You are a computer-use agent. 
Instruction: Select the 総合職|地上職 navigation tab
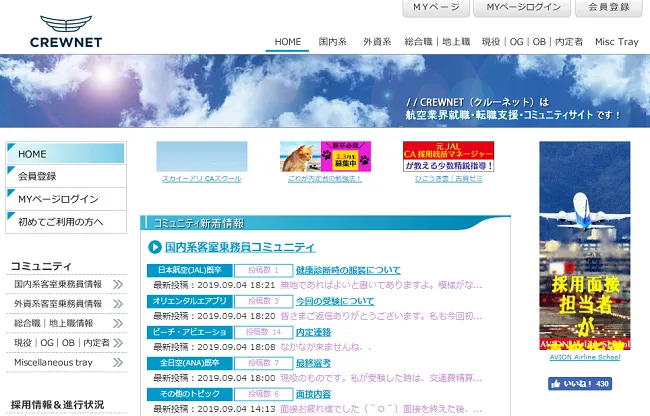(437, 42)
